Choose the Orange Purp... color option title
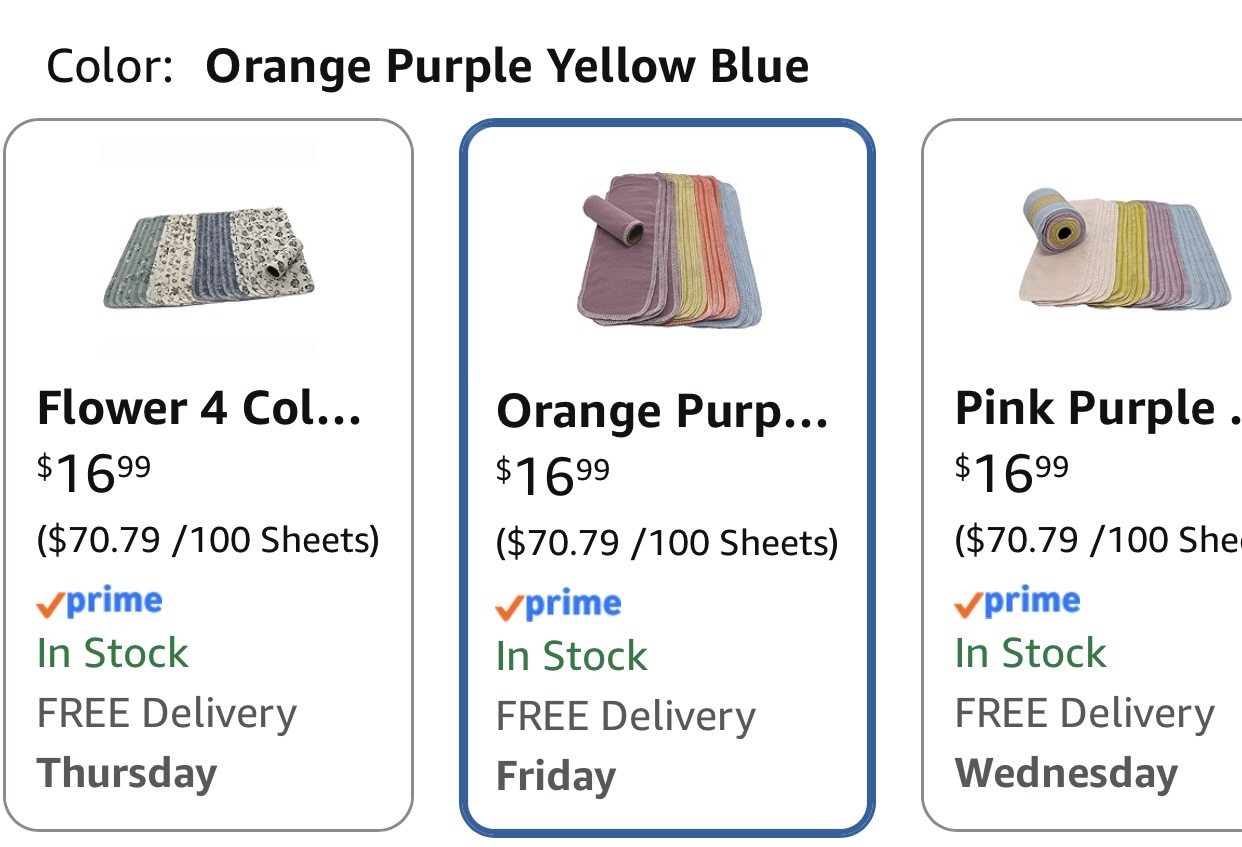1242x847 pixels. click(x=662, y=412)
